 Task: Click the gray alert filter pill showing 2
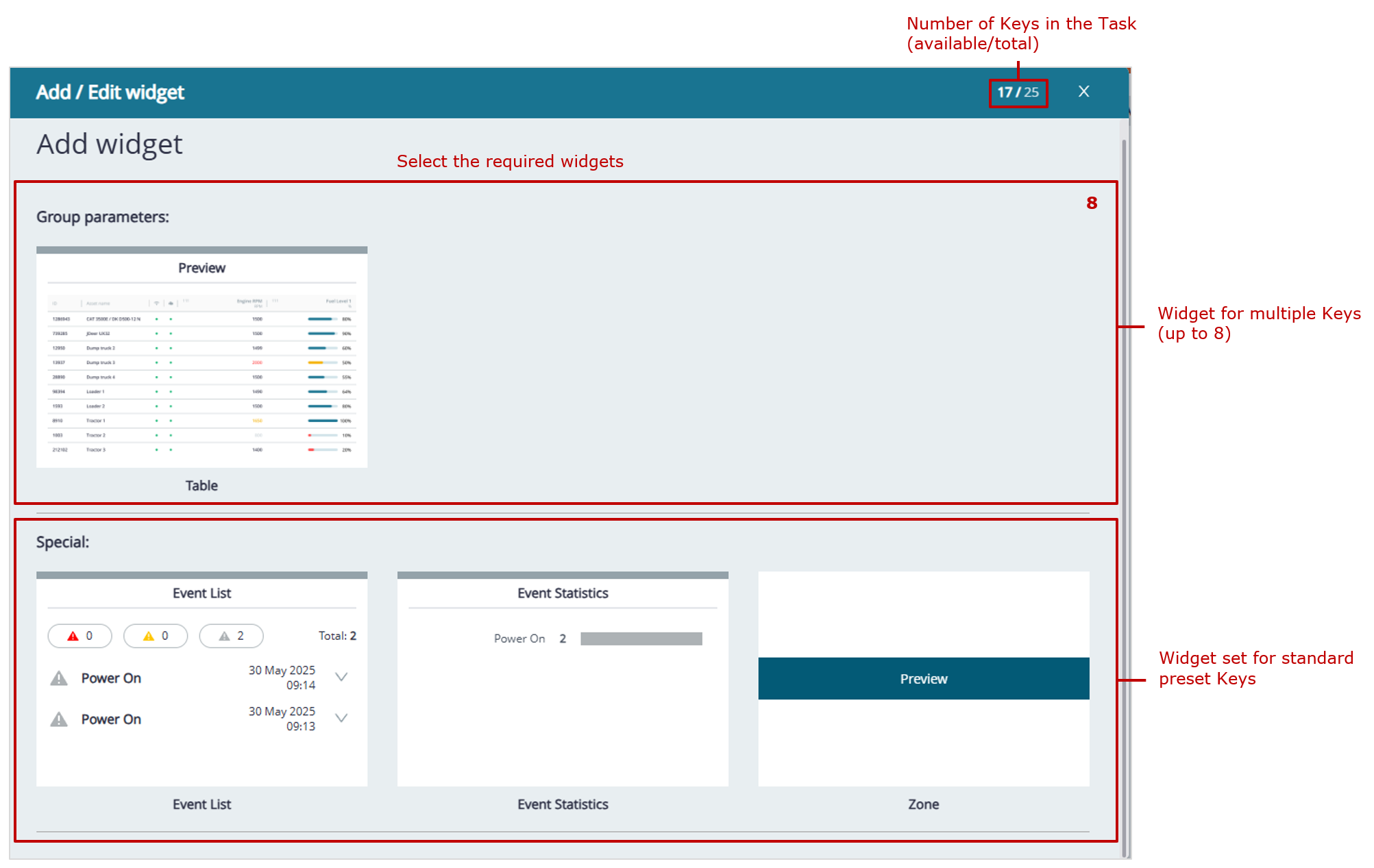[231, 636]
